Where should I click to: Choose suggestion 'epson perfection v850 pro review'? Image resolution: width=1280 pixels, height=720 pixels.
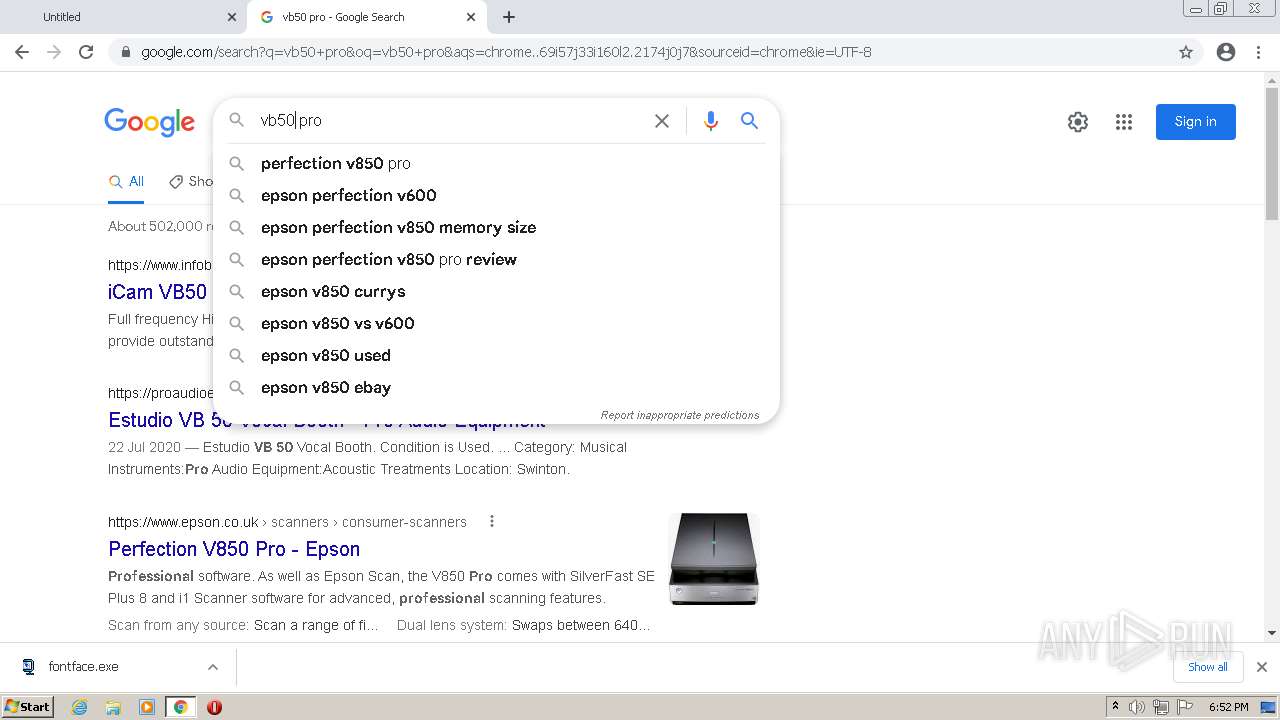tap(496, 259)
